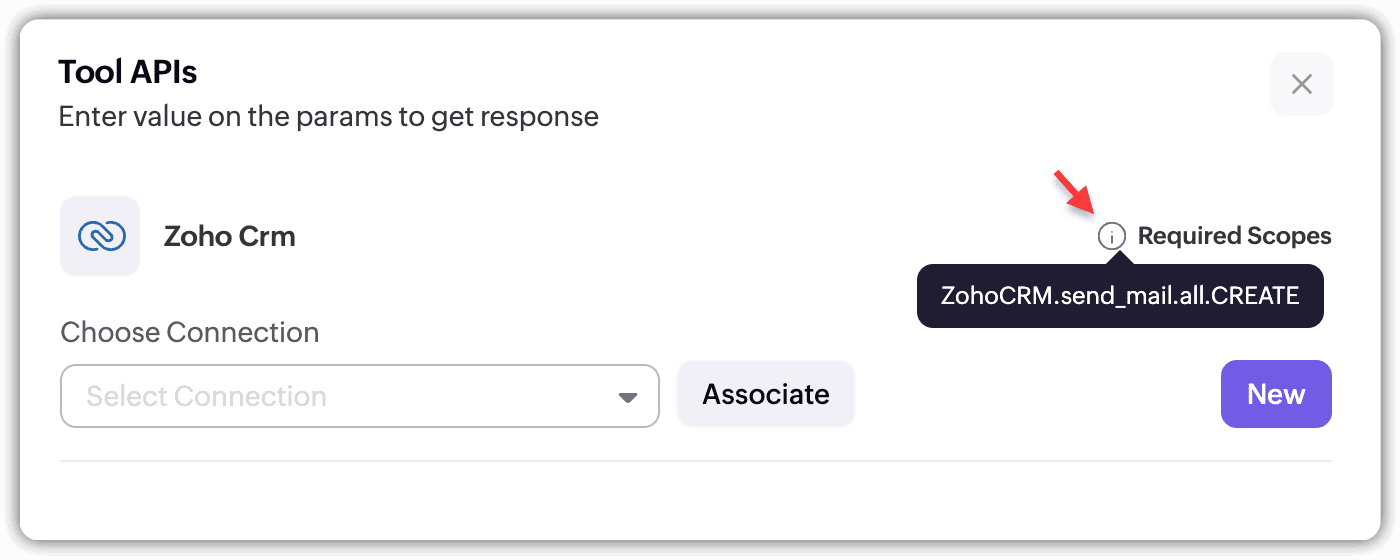Click the ZohoCRM.send_mail.all.CREATE scope tooltip
The image size is (1400, 560).
(x=1119, y=296)
